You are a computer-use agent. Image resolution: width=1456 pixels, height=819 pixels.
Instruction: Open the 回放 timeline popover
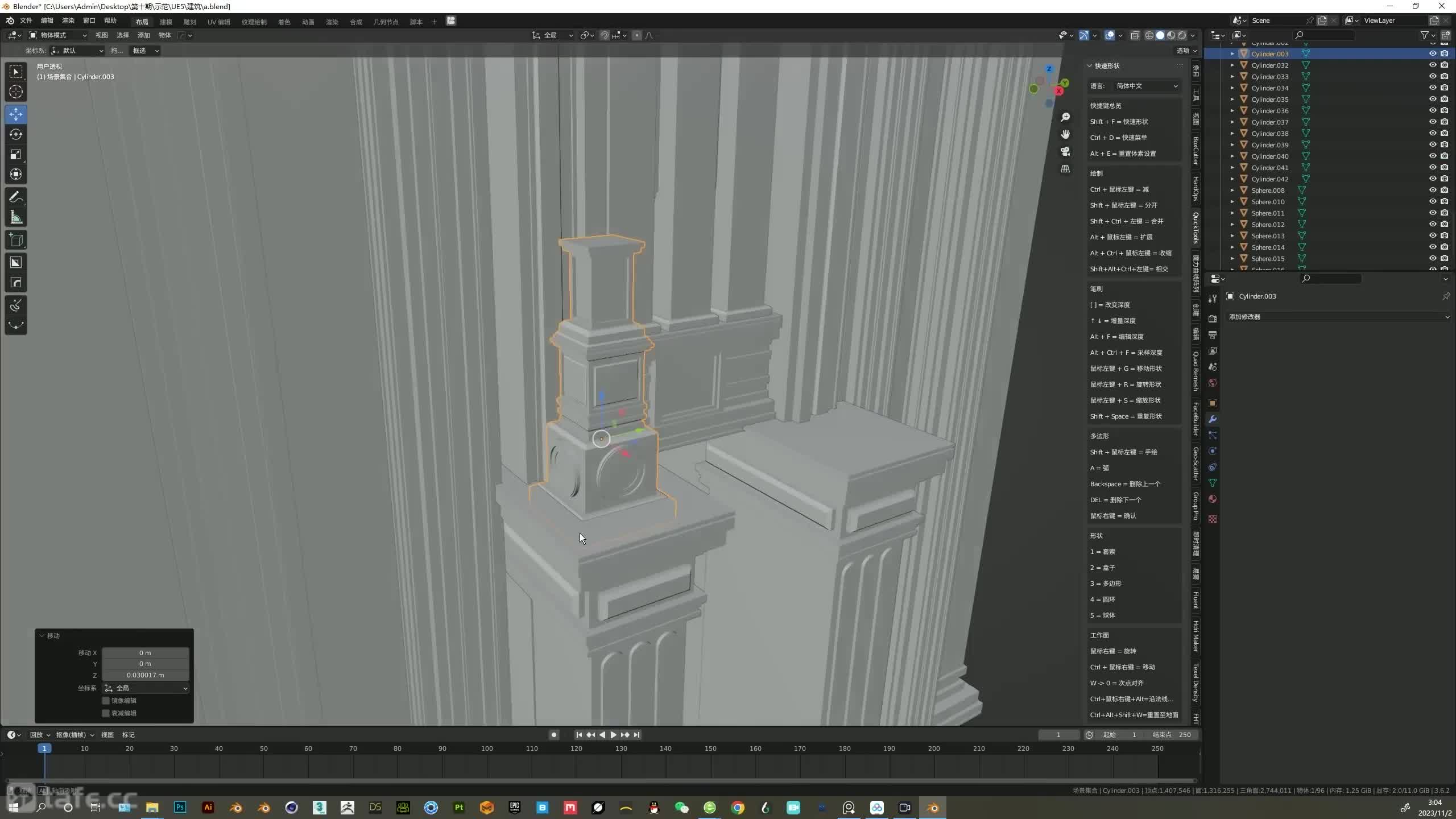coord(40,735)
